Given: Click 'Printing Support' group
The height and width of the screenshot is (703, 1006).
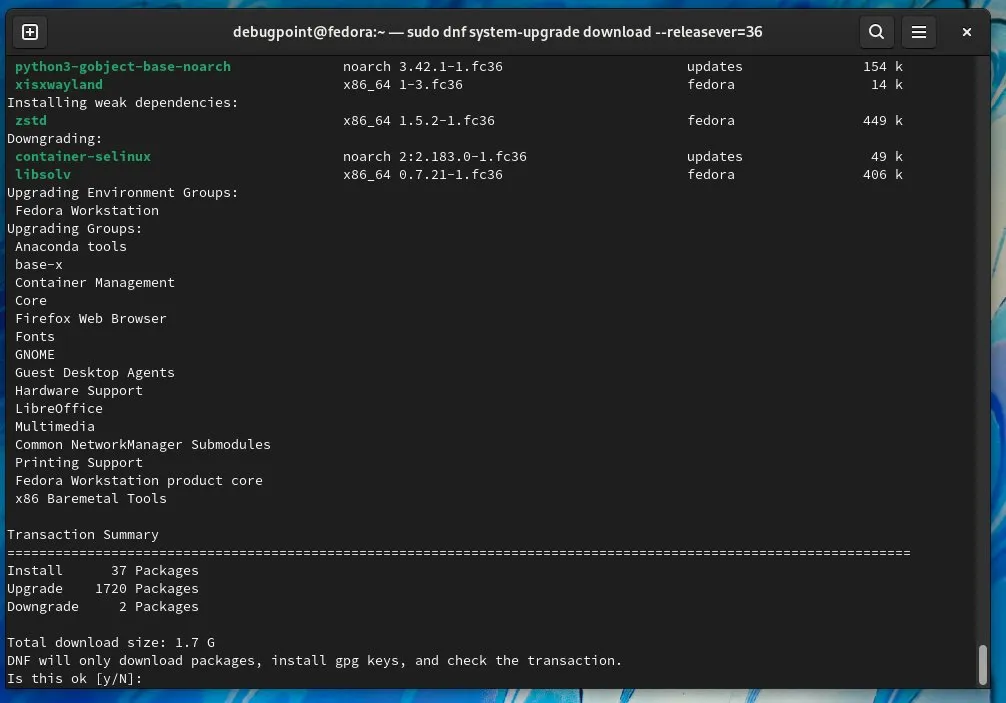Looking at the screenshot, I should (x=78, y=462).
